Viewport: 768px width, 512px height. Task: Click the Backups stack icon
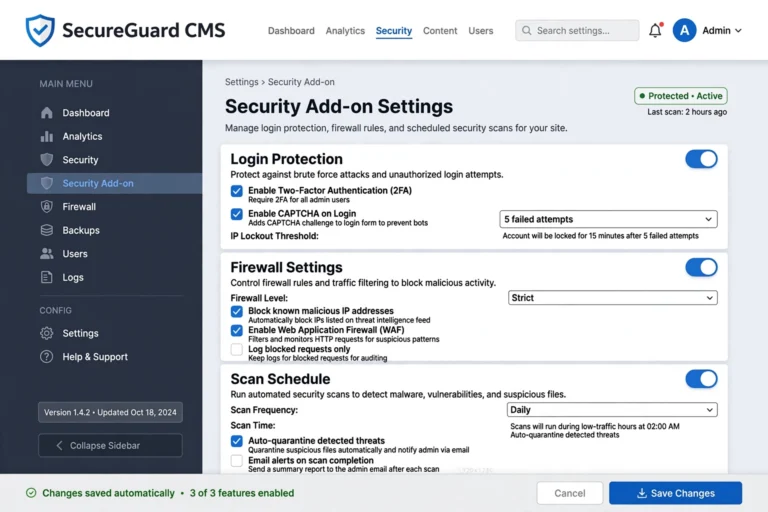(47, 230)
